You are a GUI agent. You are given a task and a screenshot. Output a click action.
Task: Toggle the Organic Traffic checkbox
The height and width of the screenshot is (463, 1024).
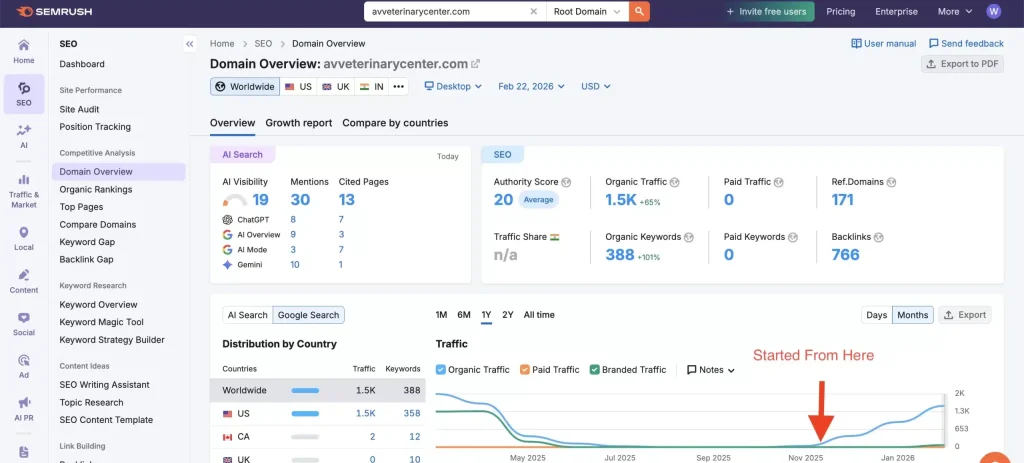(x=440, y=370)
